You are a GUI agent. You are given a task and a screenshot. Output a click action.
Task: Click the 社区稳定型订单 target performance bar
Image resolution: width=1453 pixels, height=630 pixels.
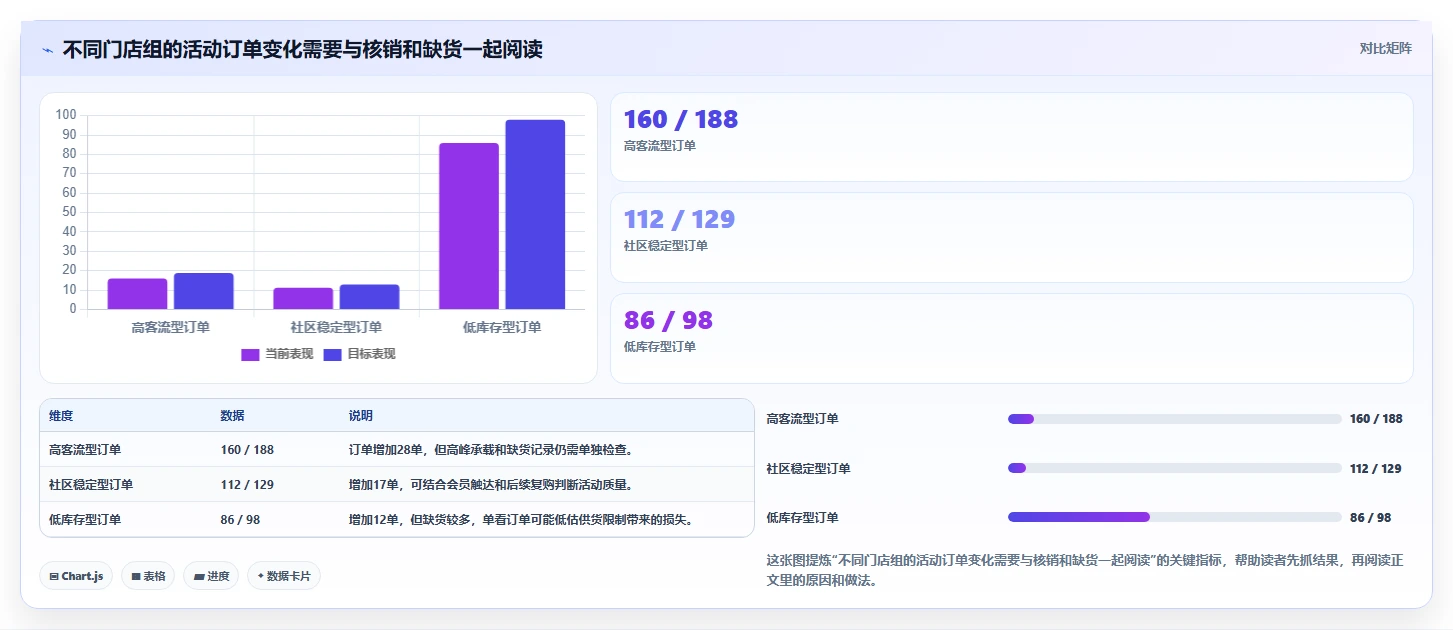[369, 297]
